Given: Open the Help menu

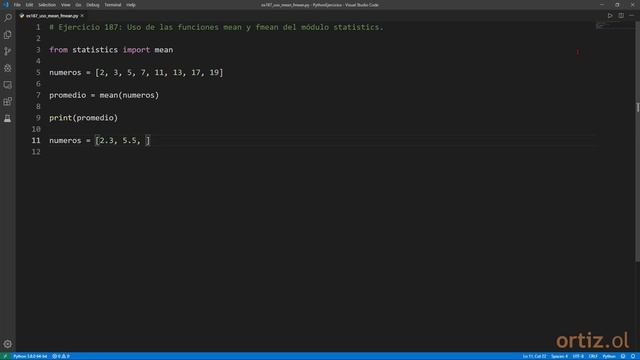Looking at the screenshot, I should [x=131, y=5].
